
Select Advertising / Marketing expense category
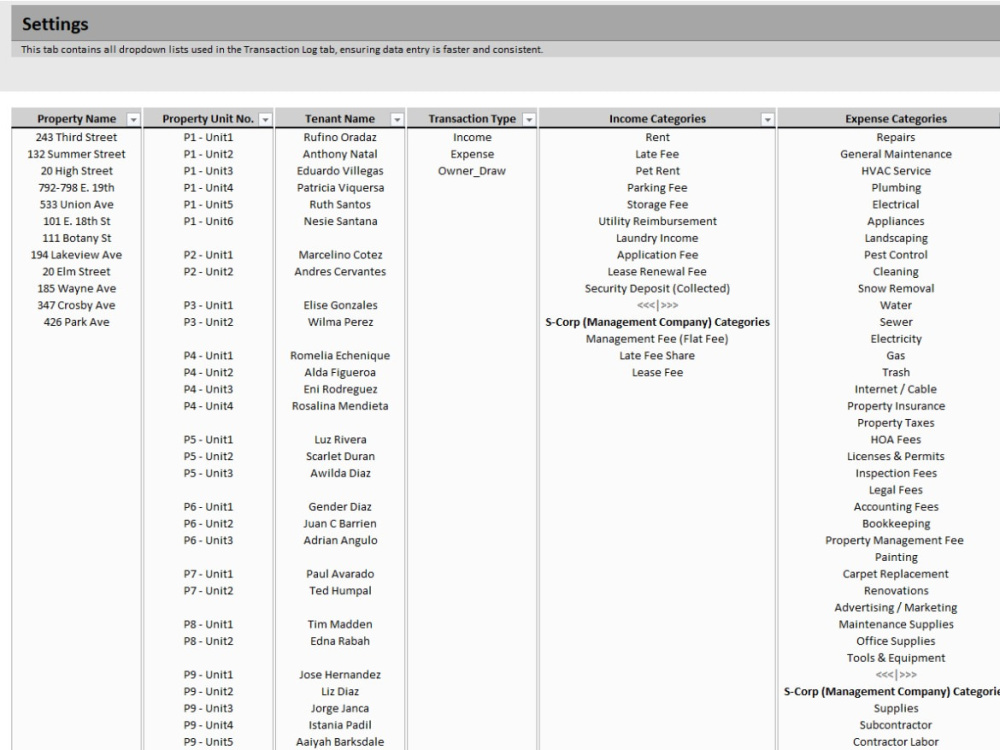tap(895, 608)
